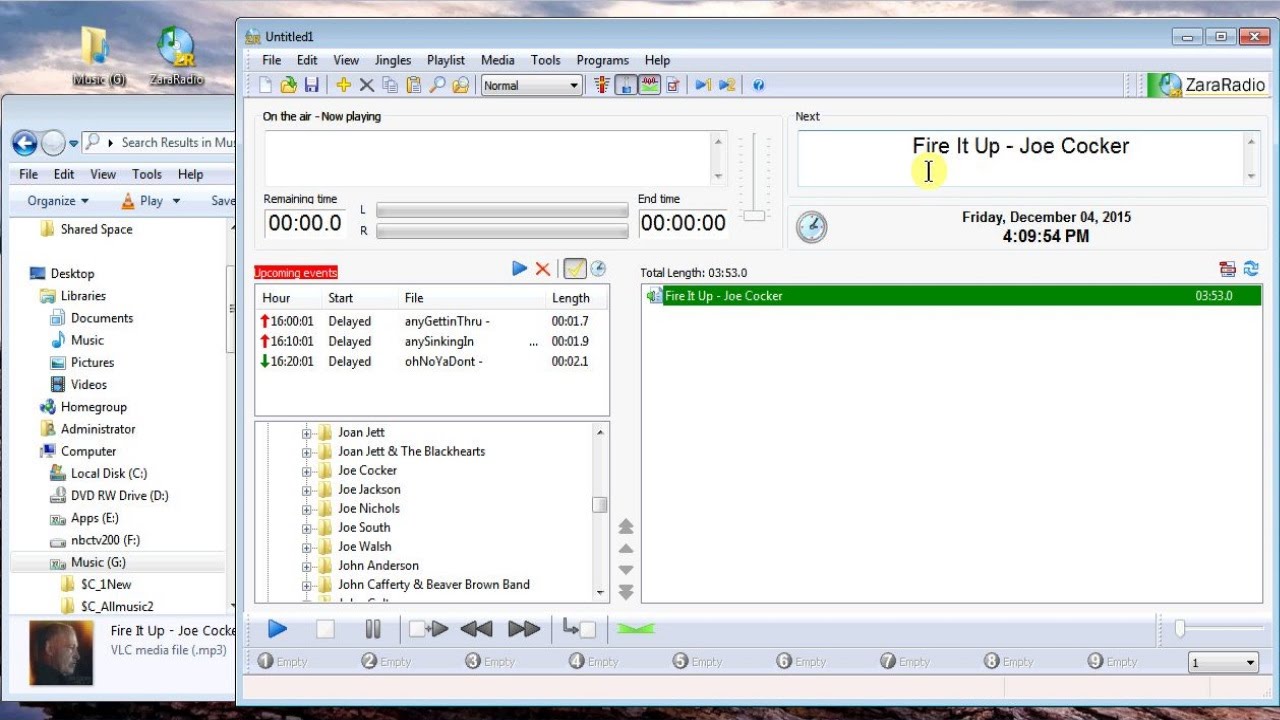Expand the Joe Jackson folder node

(307, 490)
